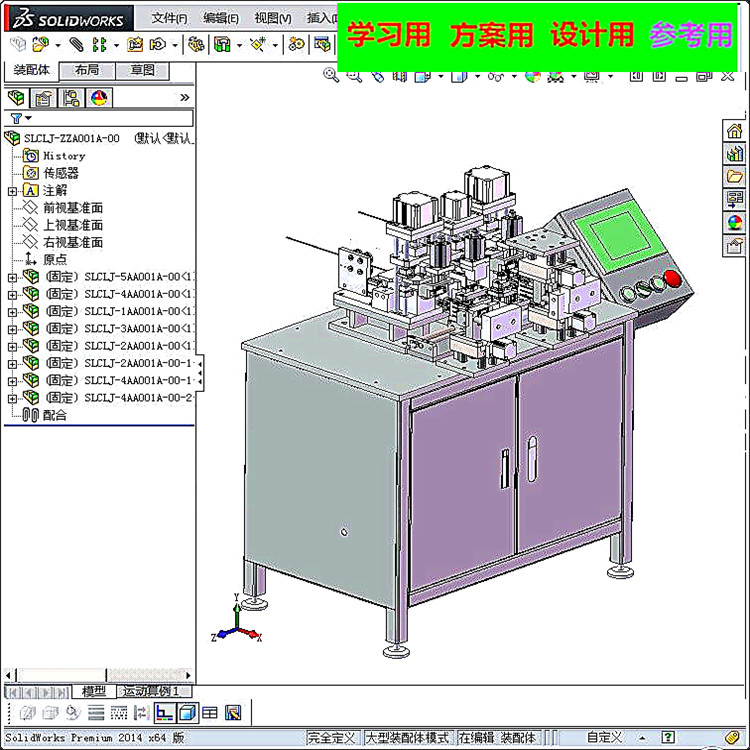
Task: Click the solid horizontal lines icon in bottom toolbar
Action: (96, 713)
